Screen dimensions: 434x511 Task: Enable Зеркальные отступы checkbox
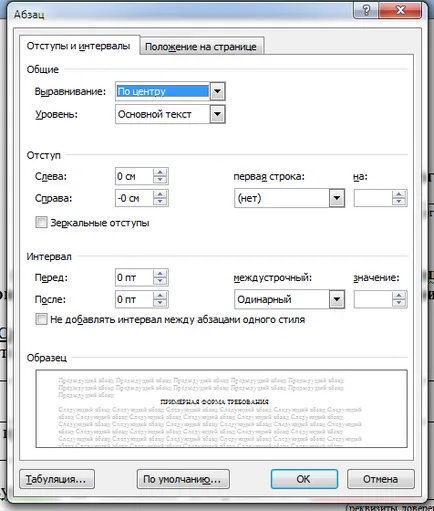(41, 222)
